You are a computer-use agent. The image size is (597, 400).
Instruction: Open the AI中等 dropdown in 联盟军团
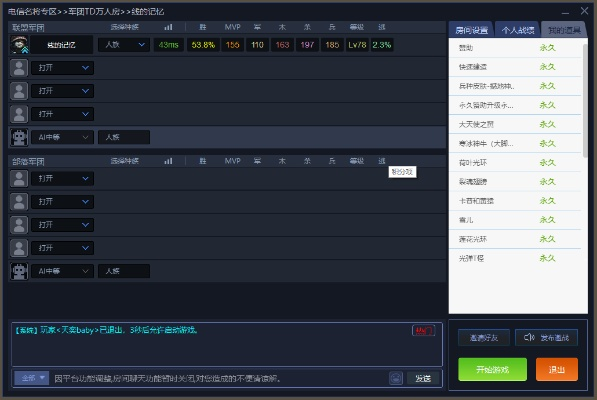[62, 137]
